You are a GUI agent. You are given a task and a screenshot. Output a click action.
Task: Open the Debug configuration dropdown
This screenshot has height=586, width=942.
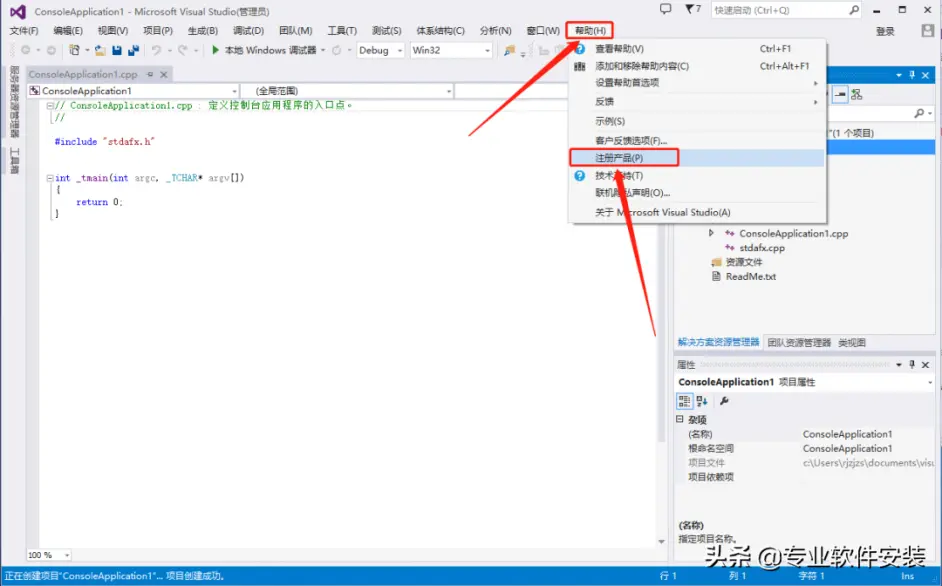point(400,50)
